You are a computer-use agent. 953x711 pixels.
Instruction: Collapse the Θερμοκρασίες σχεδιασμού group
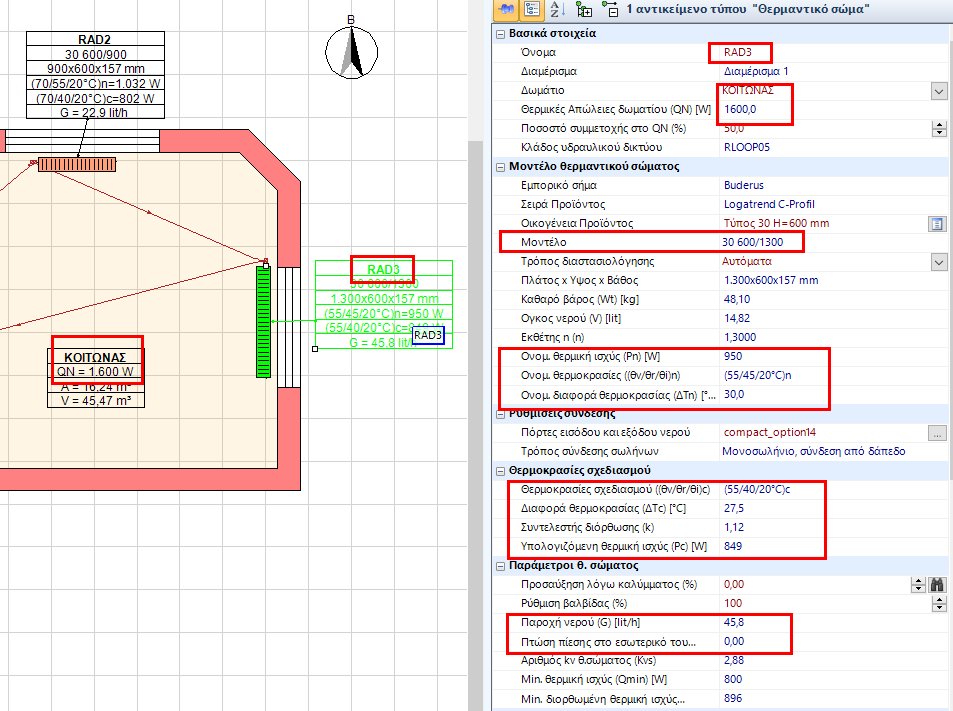pos(500,471)
